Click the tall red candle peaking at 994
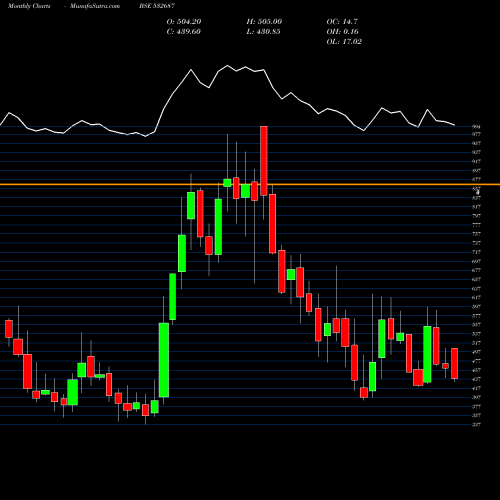This screenshot has height=500, width=500. tap(264, 161)
